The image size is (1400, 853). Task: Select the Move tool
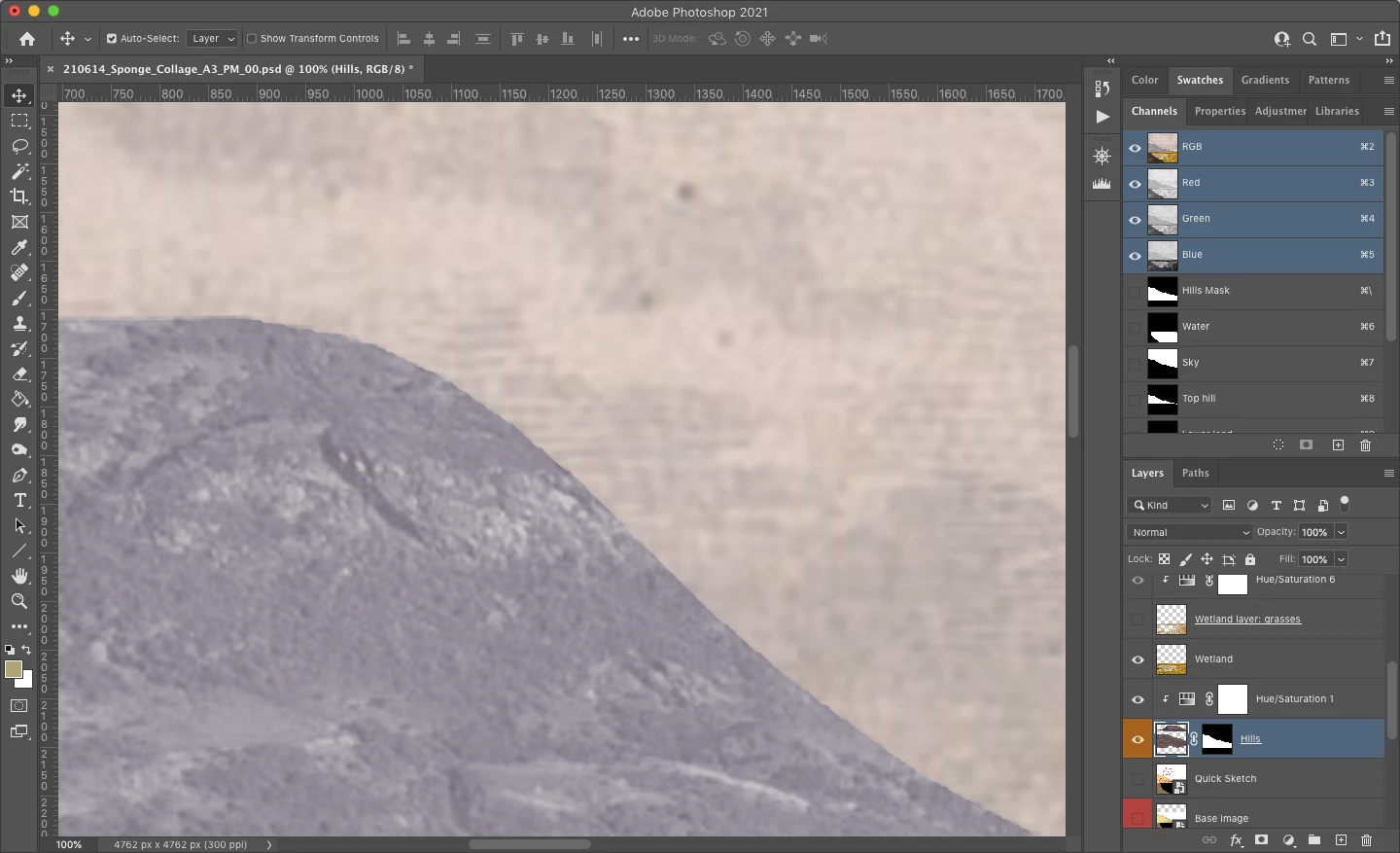click(x=19, y=95)
